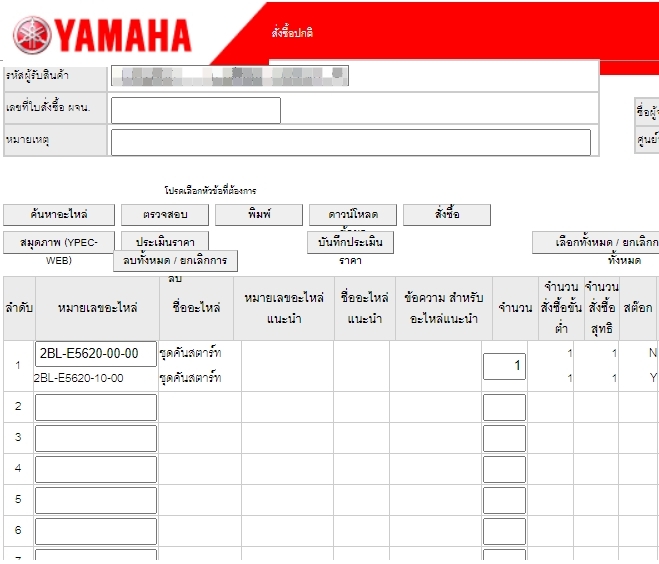
Task: Click ลบทั้งหมด / ยกเลิกการลบ button
Action: tap(175, 261)
